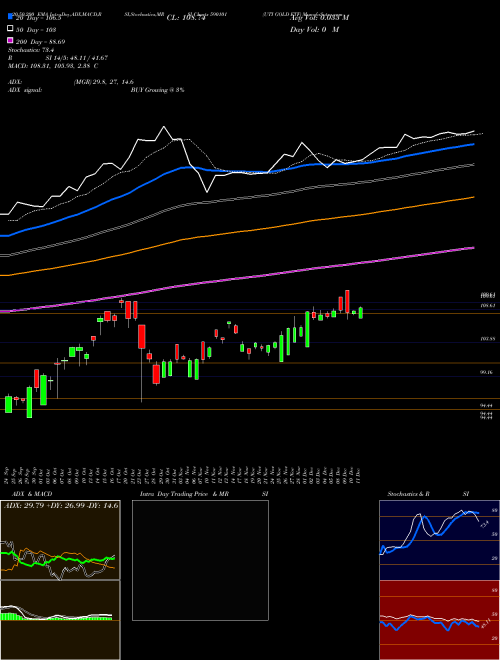Click the last green candle for 11 Dec

[361, 313]
